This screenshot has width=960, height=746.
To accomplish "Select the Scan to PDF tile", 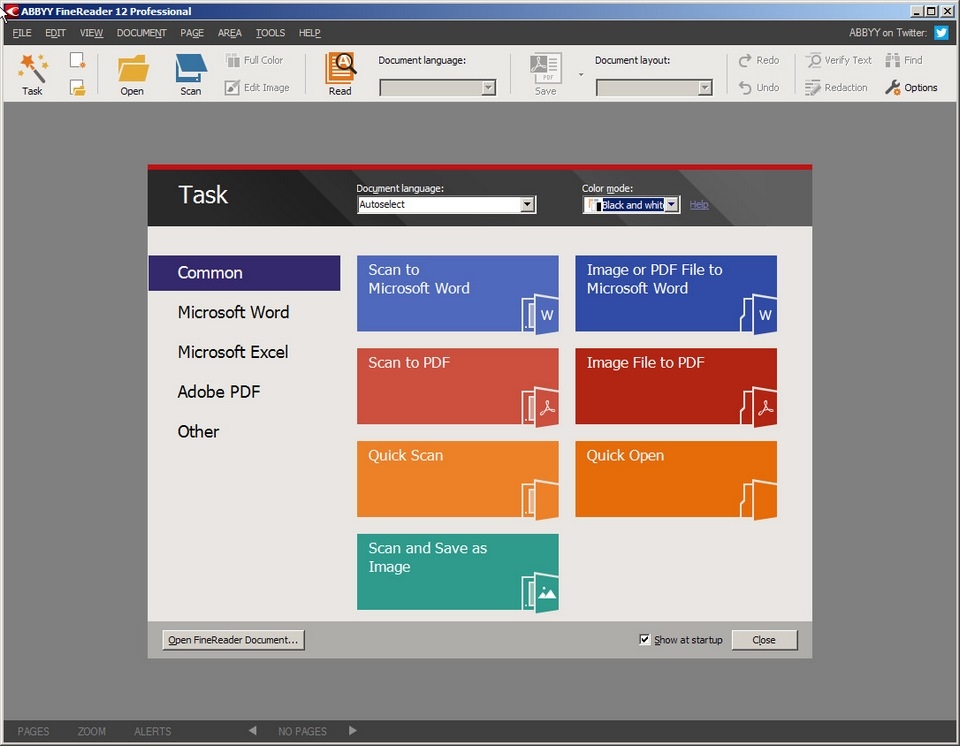I will pos(457,386).
